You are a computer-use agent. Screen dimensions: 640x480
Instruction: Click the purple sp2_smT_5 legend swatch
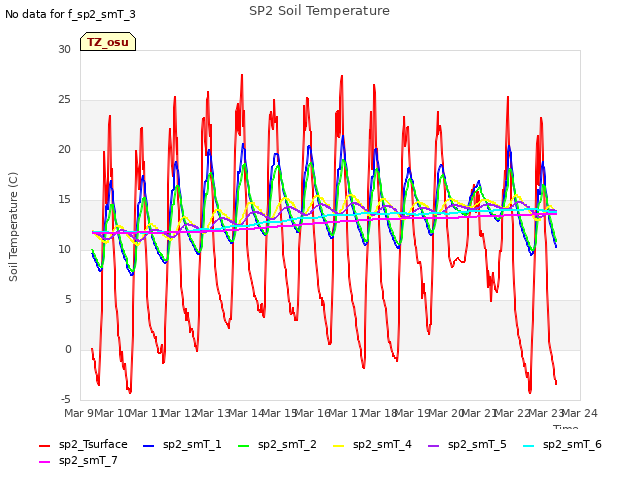coord(433,446)
